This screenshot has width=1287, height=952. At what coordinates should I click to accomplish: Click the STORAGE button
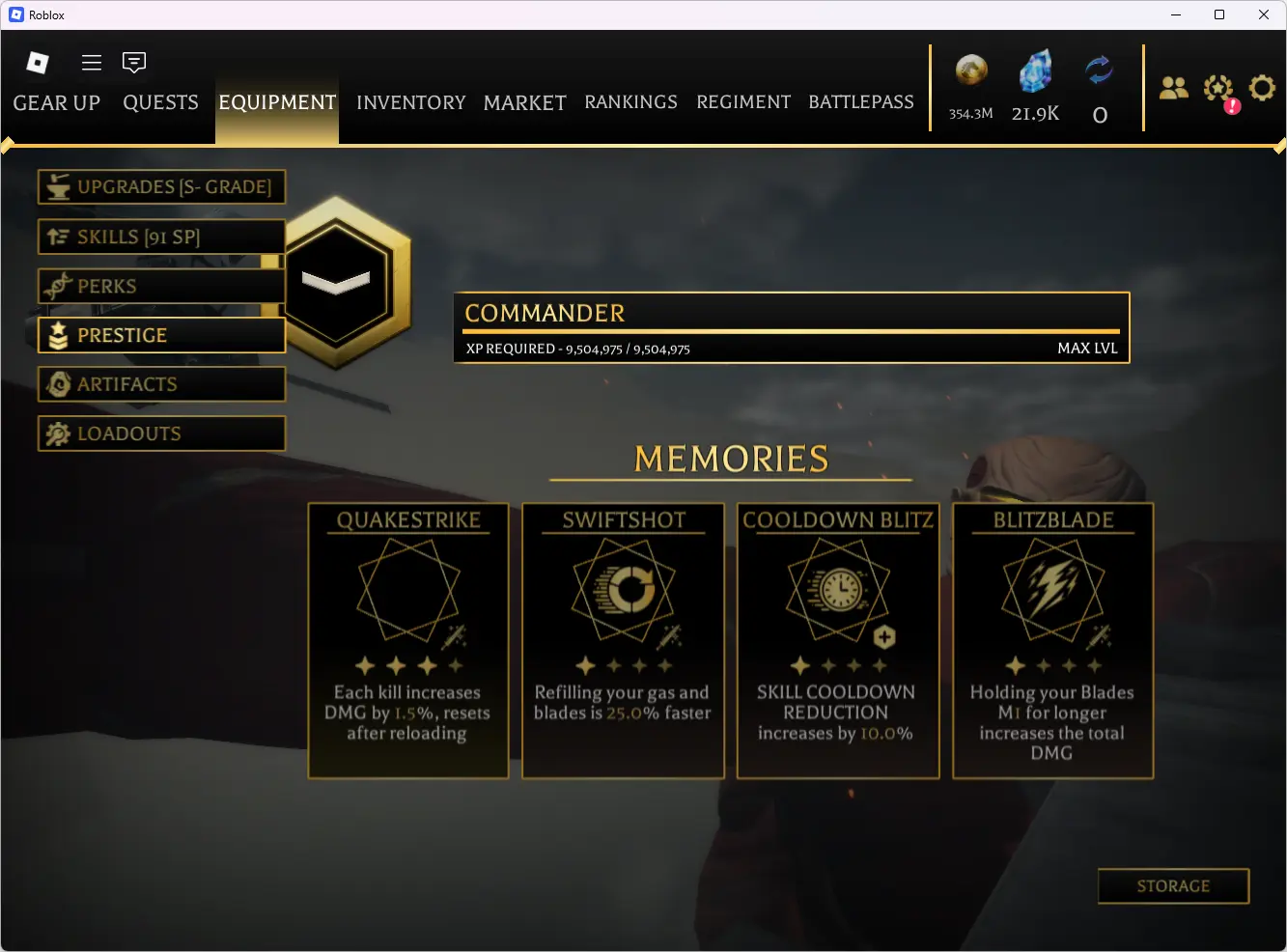click(1173, 886)
